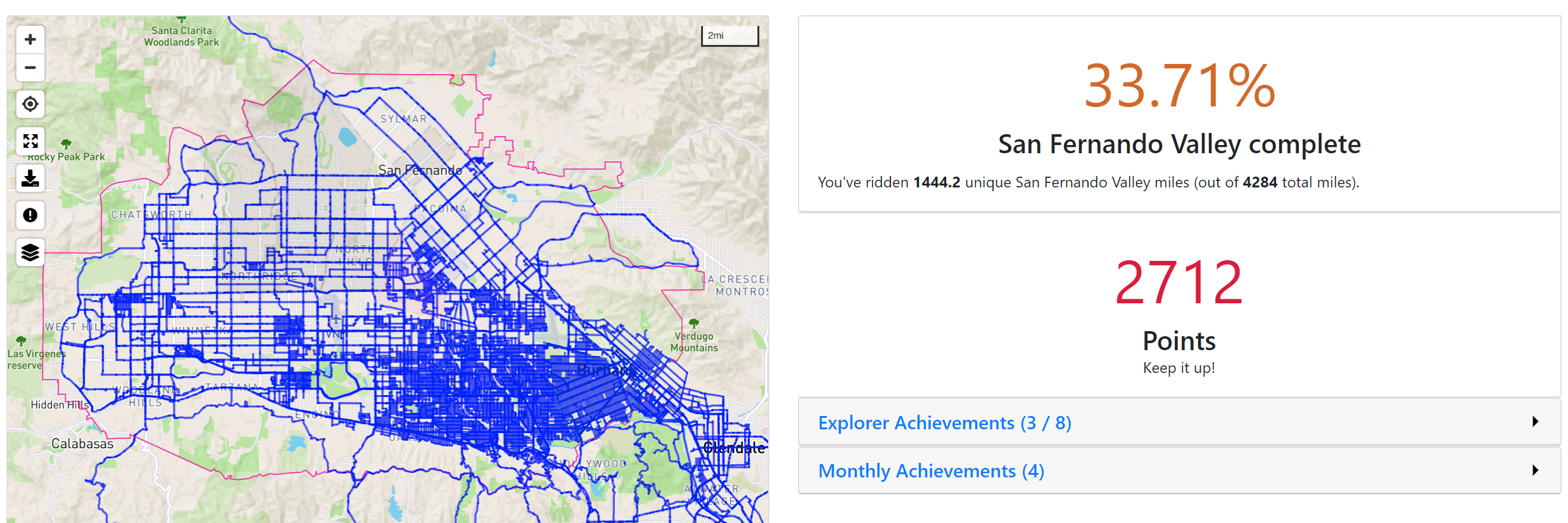1568x523 pixels.
Task: Open the map layers selector
Action: point(30,253)
